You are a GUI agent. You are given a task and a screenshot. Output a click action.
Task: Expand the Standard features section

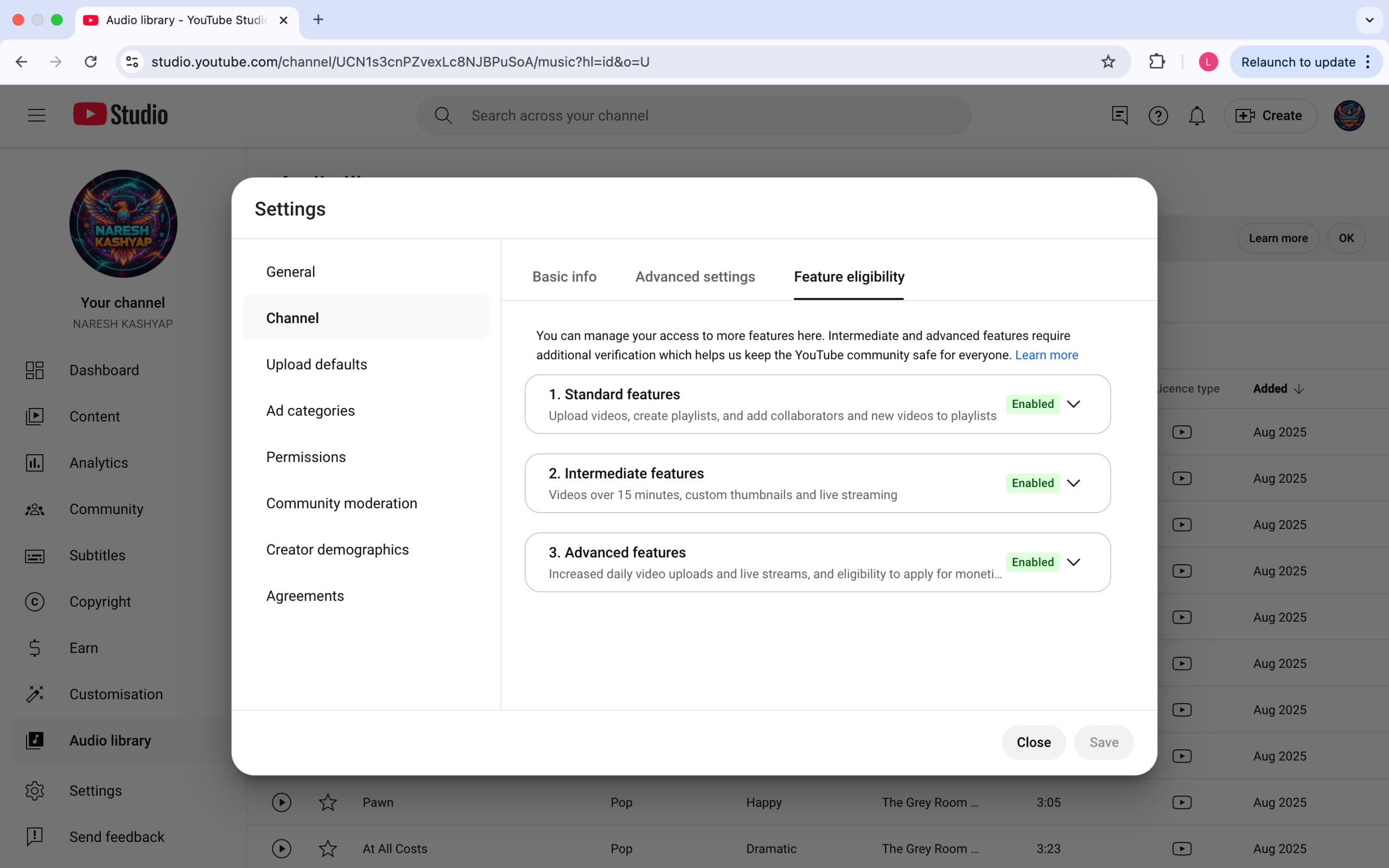(x=1073, y=404)
